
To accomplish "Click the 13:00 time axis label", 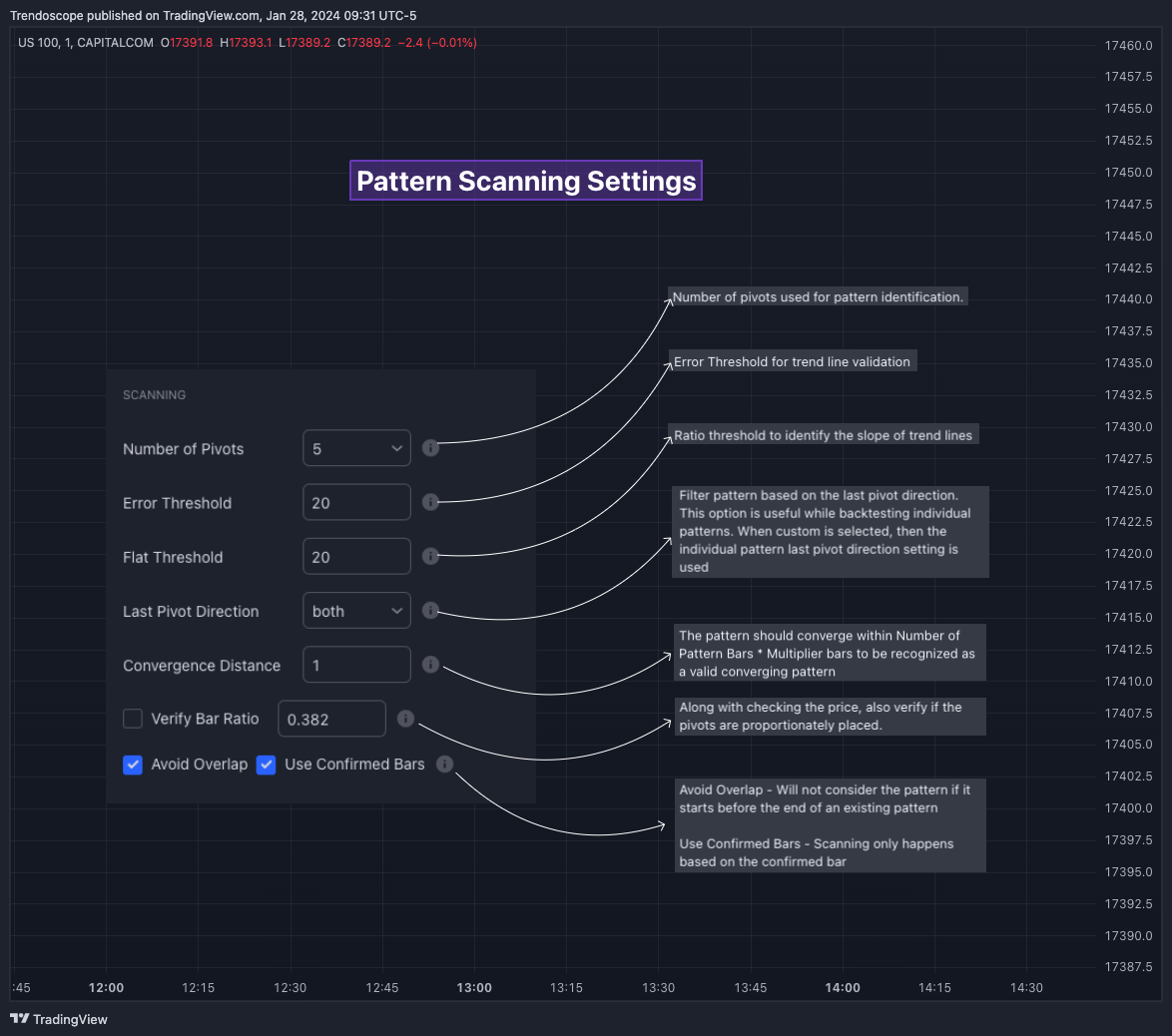I will (x=474, y=987).
